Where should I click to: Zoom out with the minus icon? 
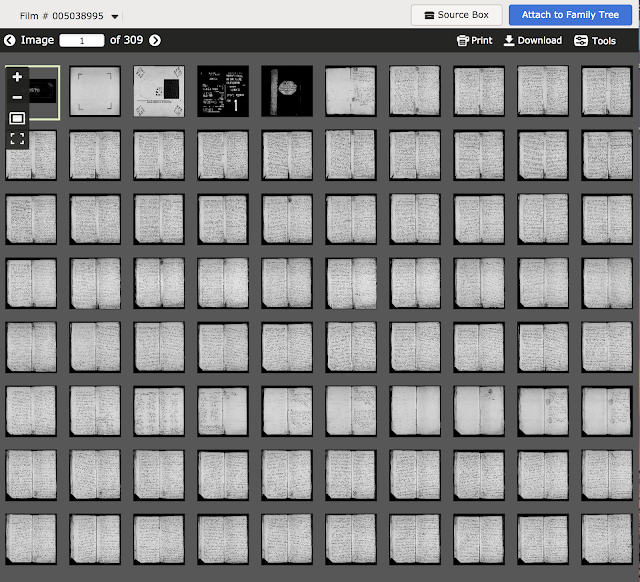click(17, 97)
